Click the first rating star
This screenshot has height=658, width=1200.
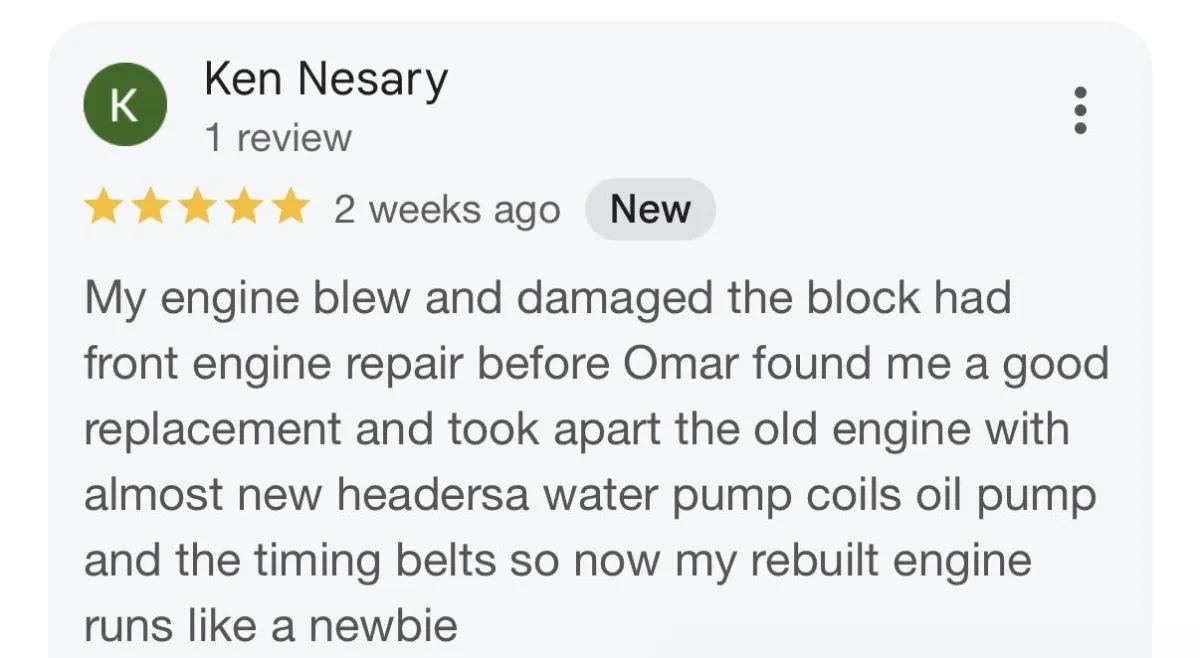coord(101,209)
